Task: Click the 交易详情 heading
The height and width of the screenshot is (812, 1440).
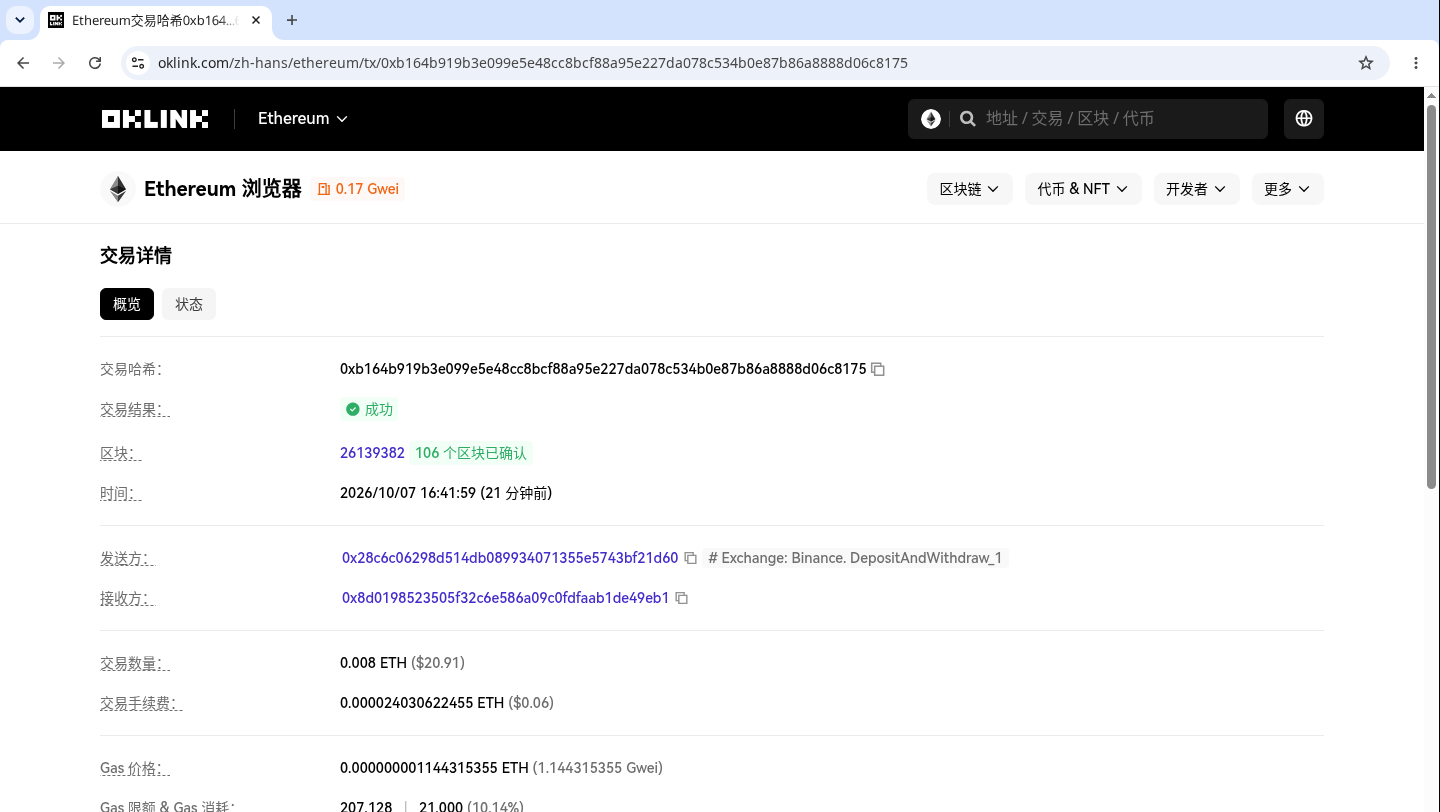Action: 136,256
